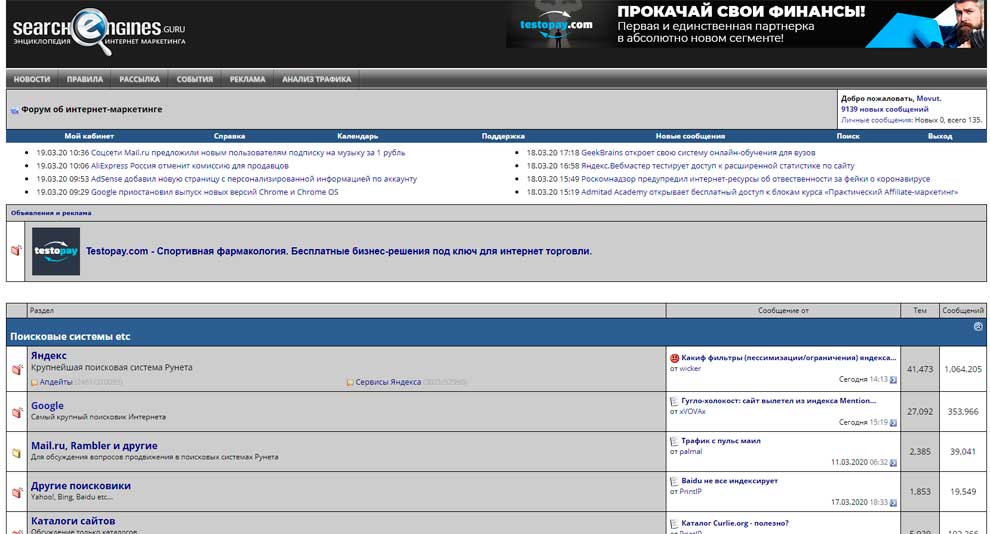Click the Searchengines.guru logo
Image resolution: width=990 pixels, height=534 pixels.
[99, 31]
